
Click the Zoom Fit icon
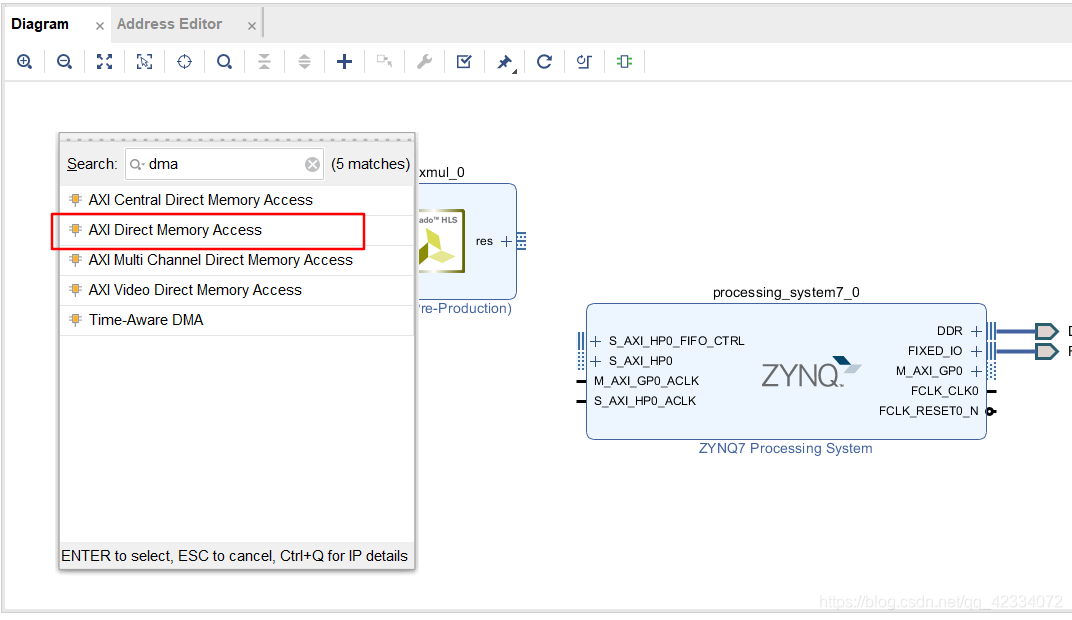105,62
